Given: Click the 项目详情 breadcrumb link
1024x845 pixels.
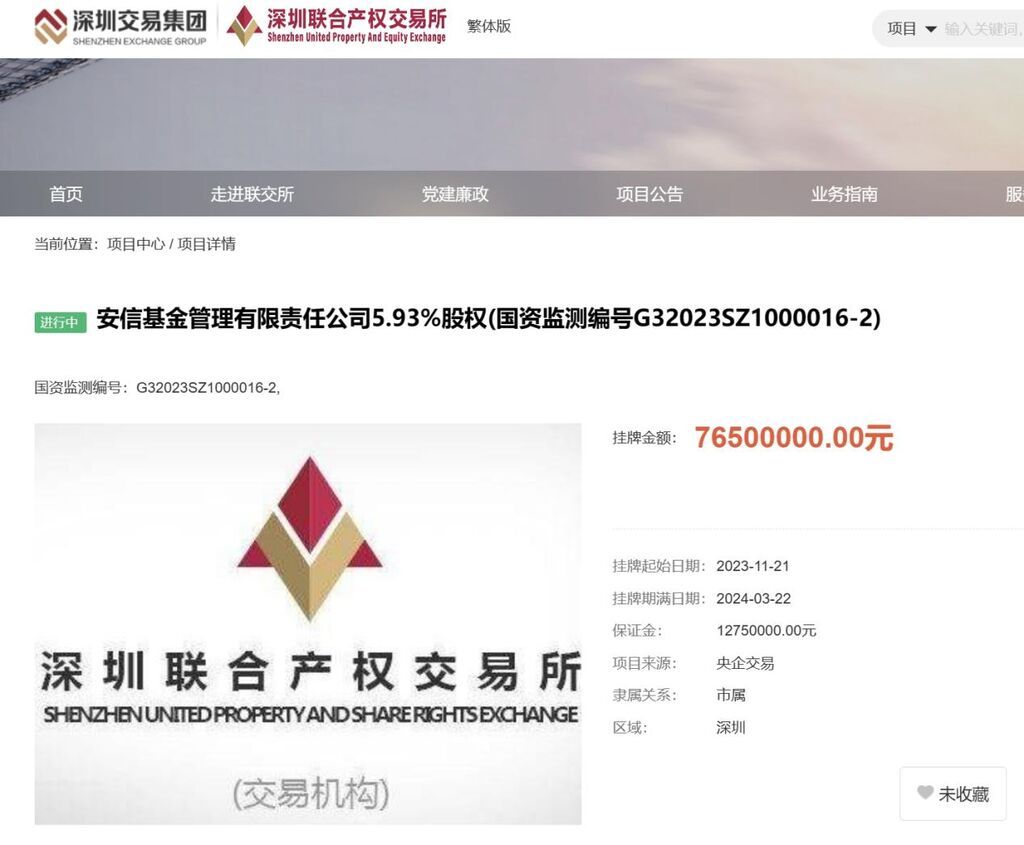Looking at the screenshot, I should click(x=206, y=244).
